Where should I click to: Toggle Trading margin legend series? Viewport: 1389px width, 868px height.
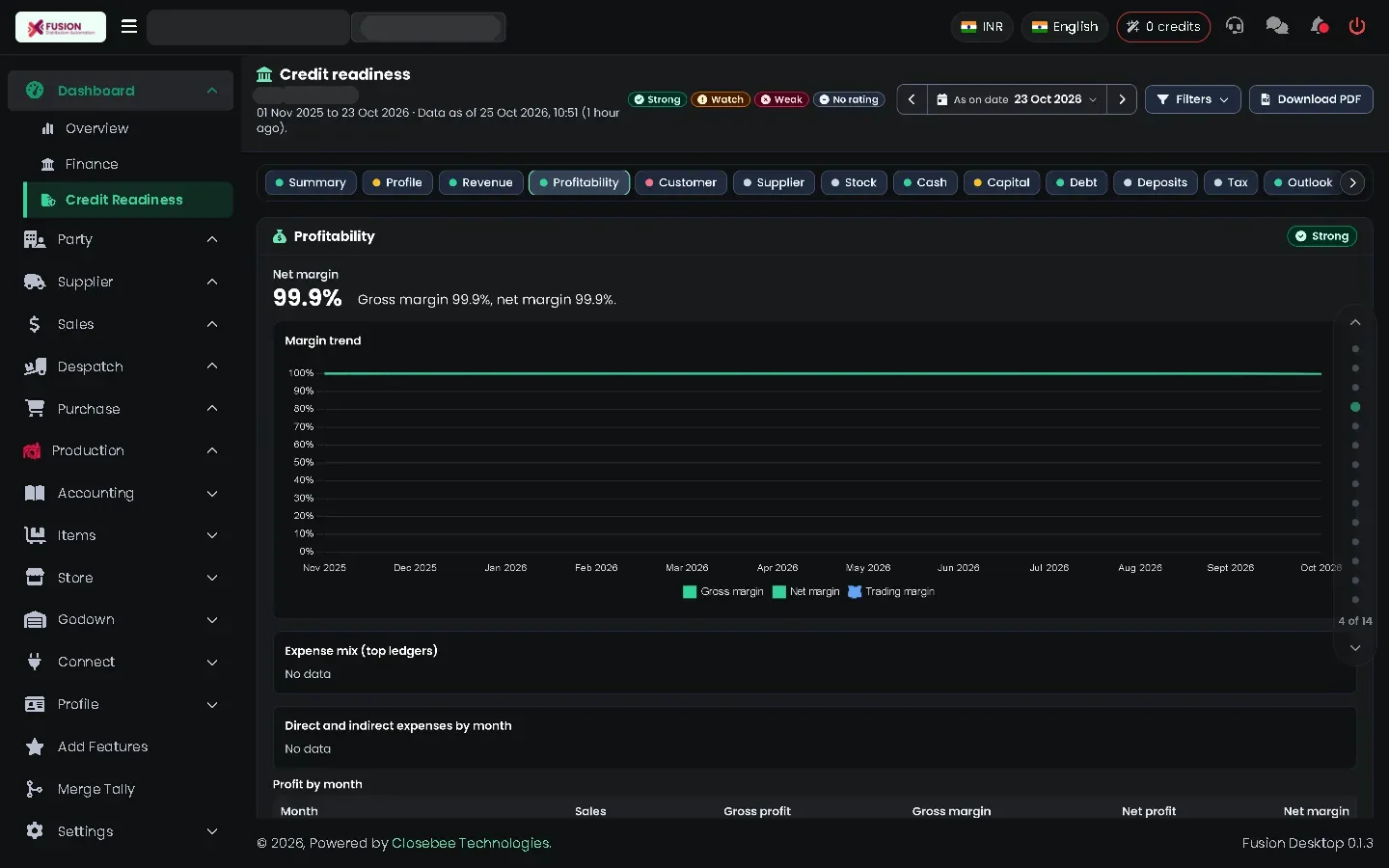pyautogui.click(x=891, y=592)
